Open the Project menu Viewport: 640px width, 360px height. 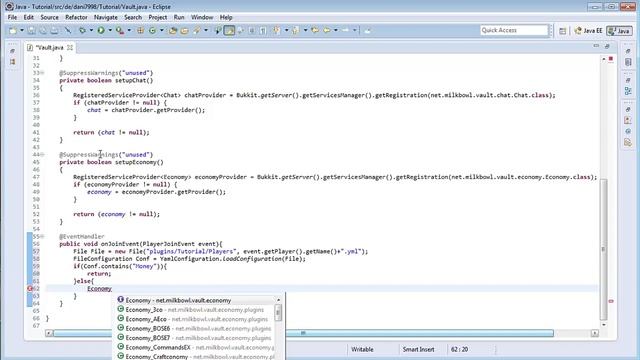click(158, 18)
